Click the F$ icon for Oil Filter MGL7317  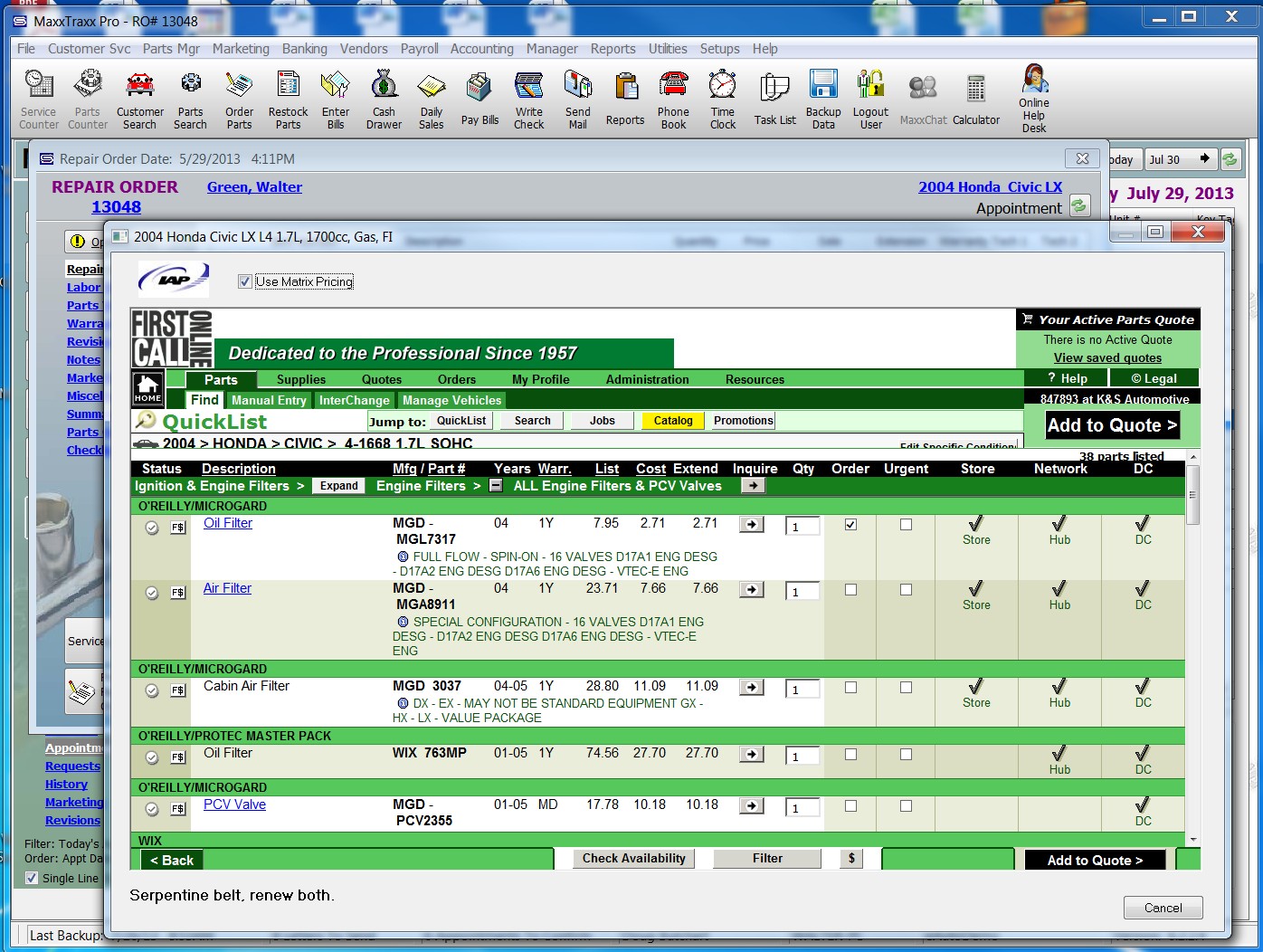pyautogui.click(x=178, y=528)
